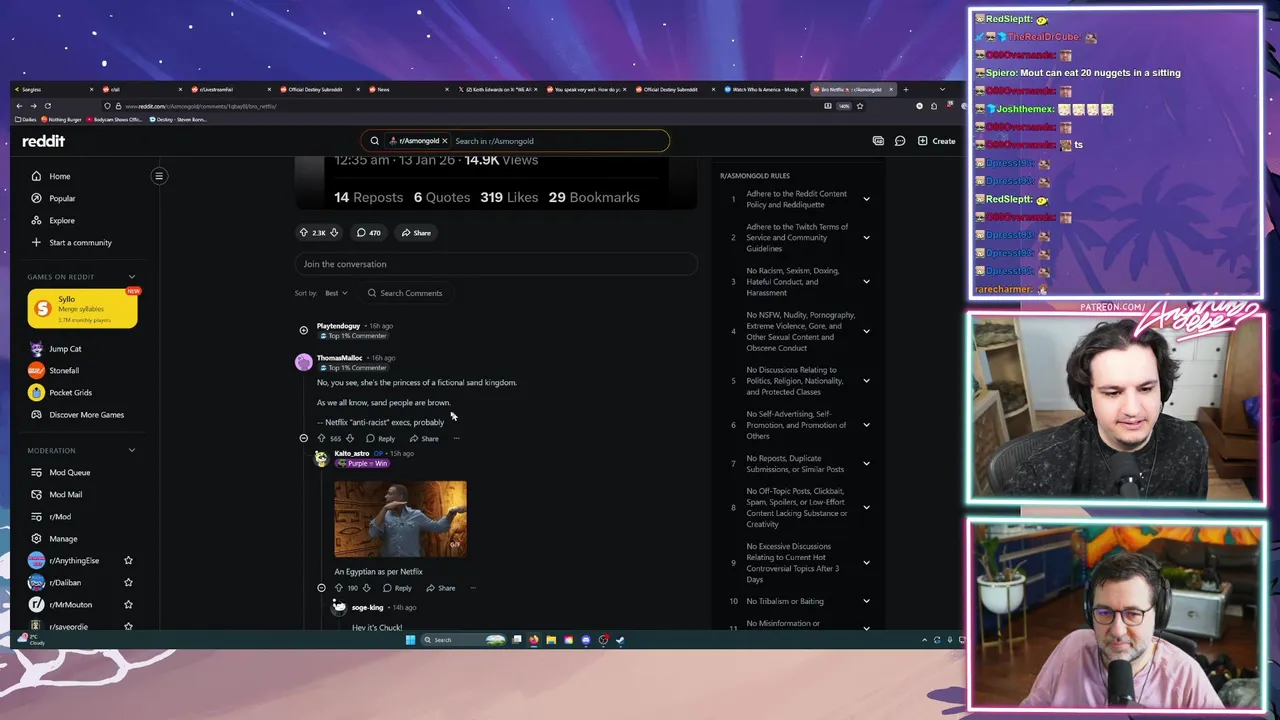Viewport: 1280px width, 720px height.
Task: Open Firefox from the taskbar
Action: [x=534, y=640]
